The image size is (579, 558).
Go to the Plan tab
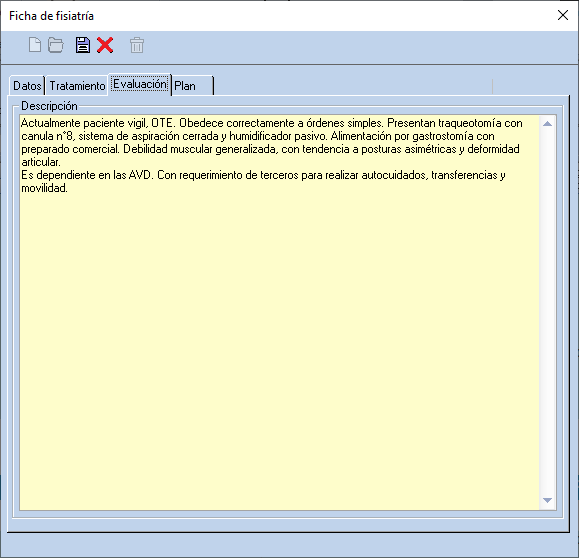[x=192, y=86]
